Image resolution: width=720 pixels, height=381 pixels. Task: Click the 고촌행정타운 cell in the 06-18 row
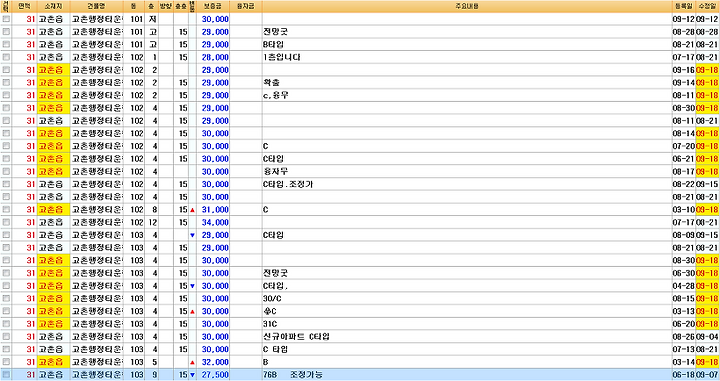[96, 375]
